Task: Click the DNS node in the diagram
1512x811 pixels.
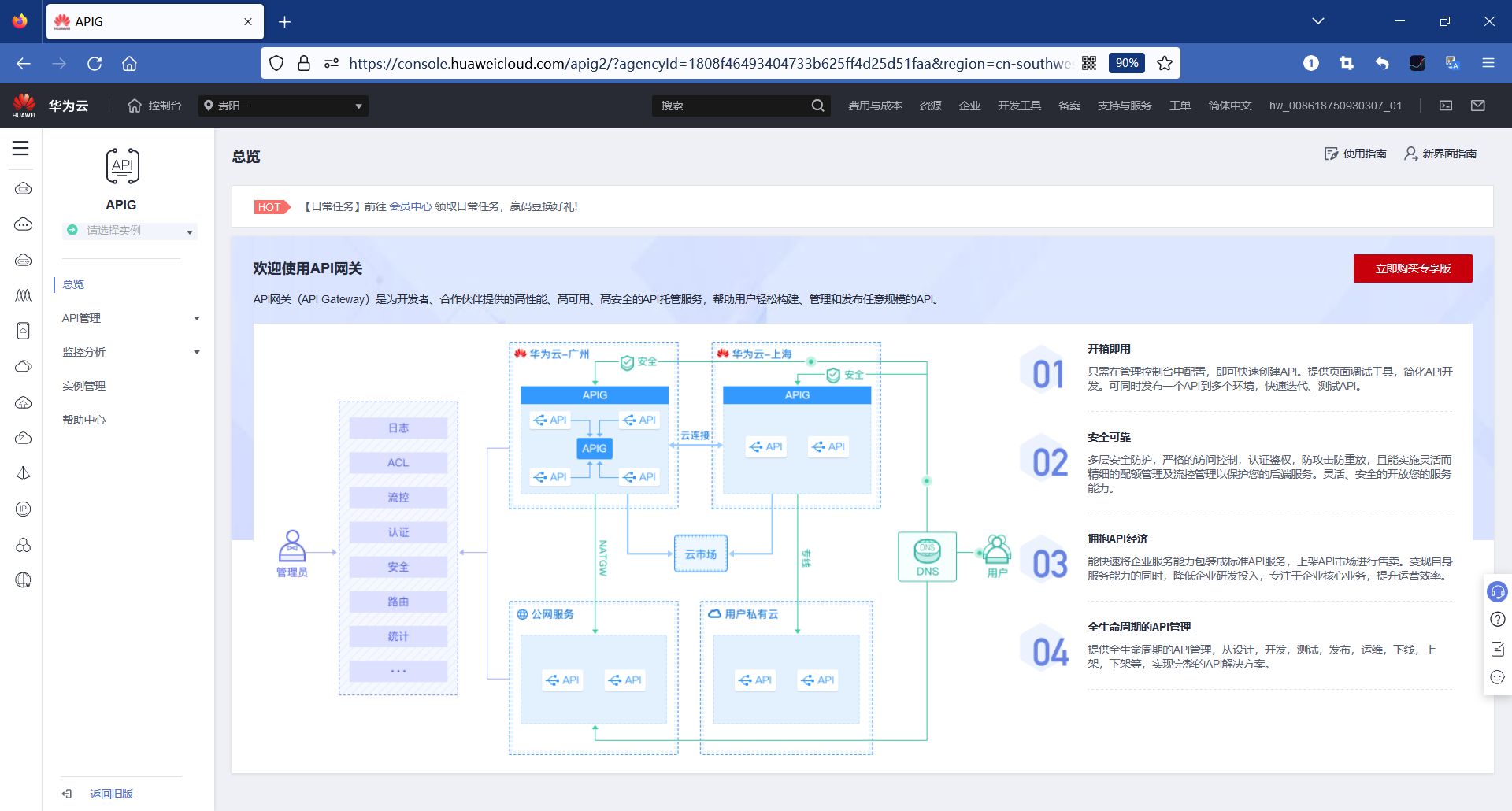Action: pos(928,557)
